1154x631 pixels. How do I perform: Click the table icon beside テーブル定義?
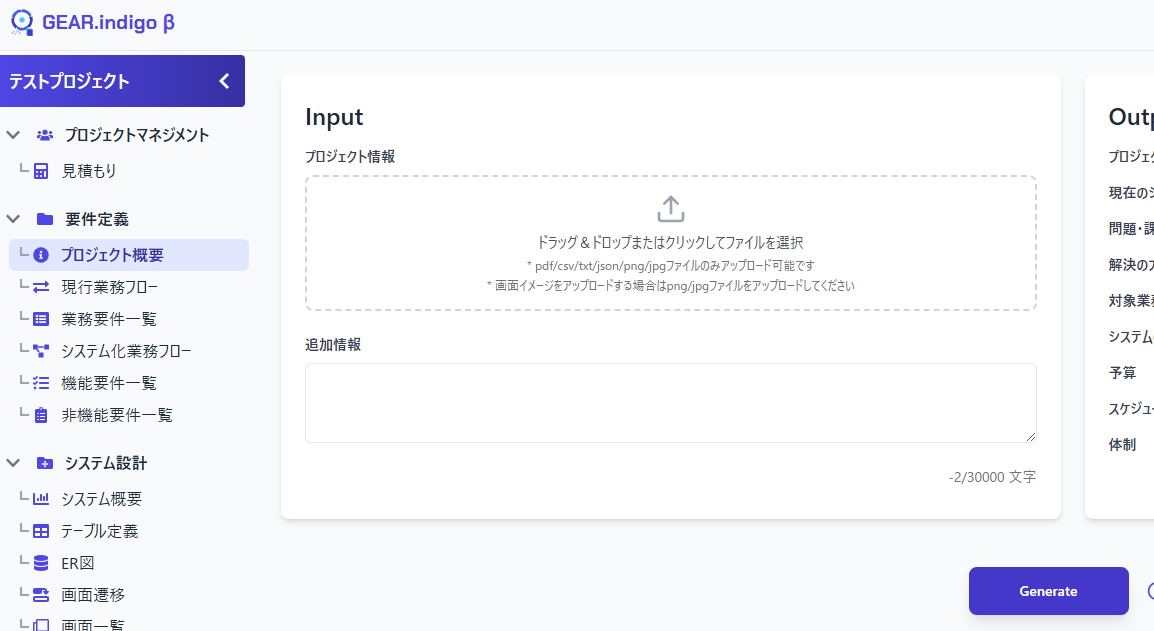click(x=41, y=531)
